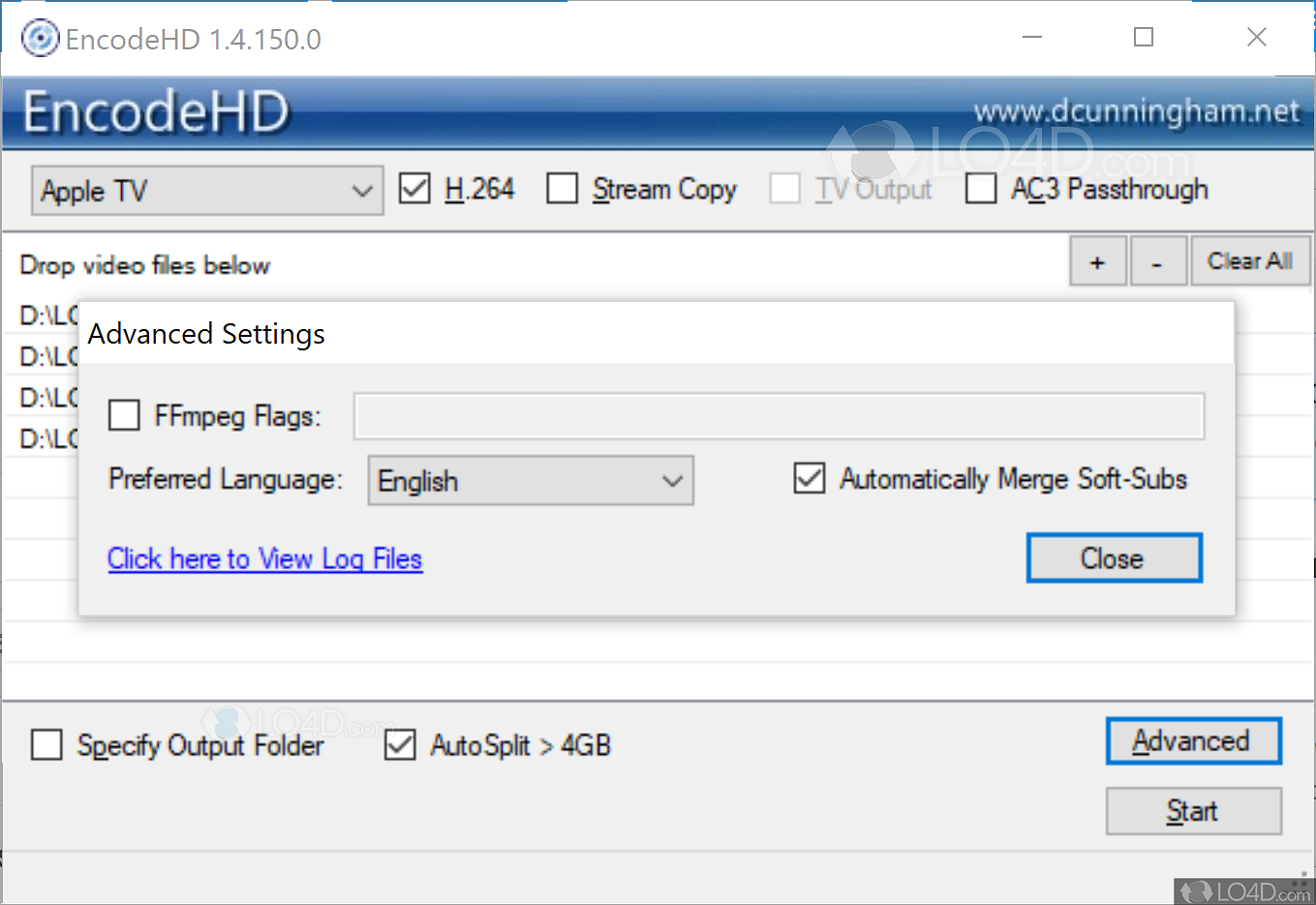
Task: Disable Automatically Merge Soft-Subs
Action: (810, 478)
